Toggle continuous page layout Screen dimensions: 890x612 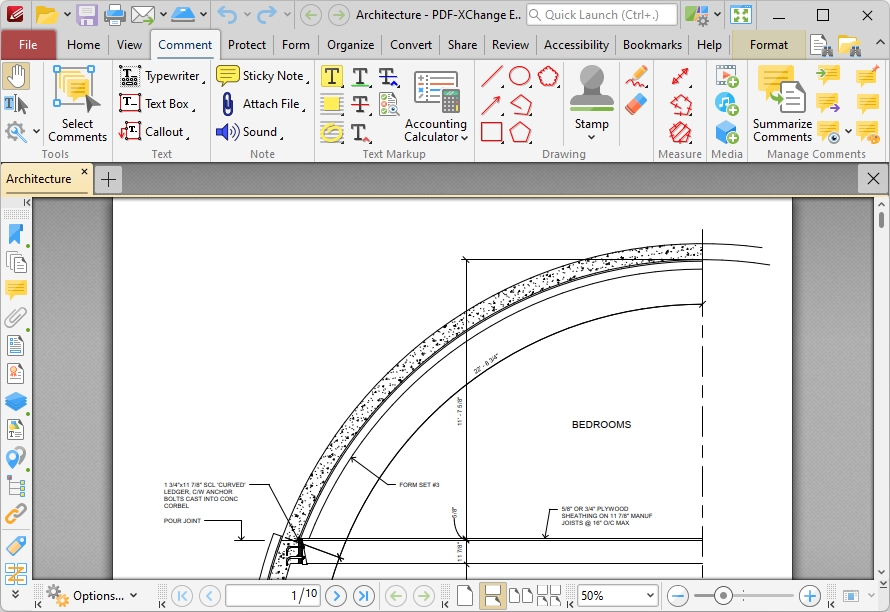[x=492, y=596]
